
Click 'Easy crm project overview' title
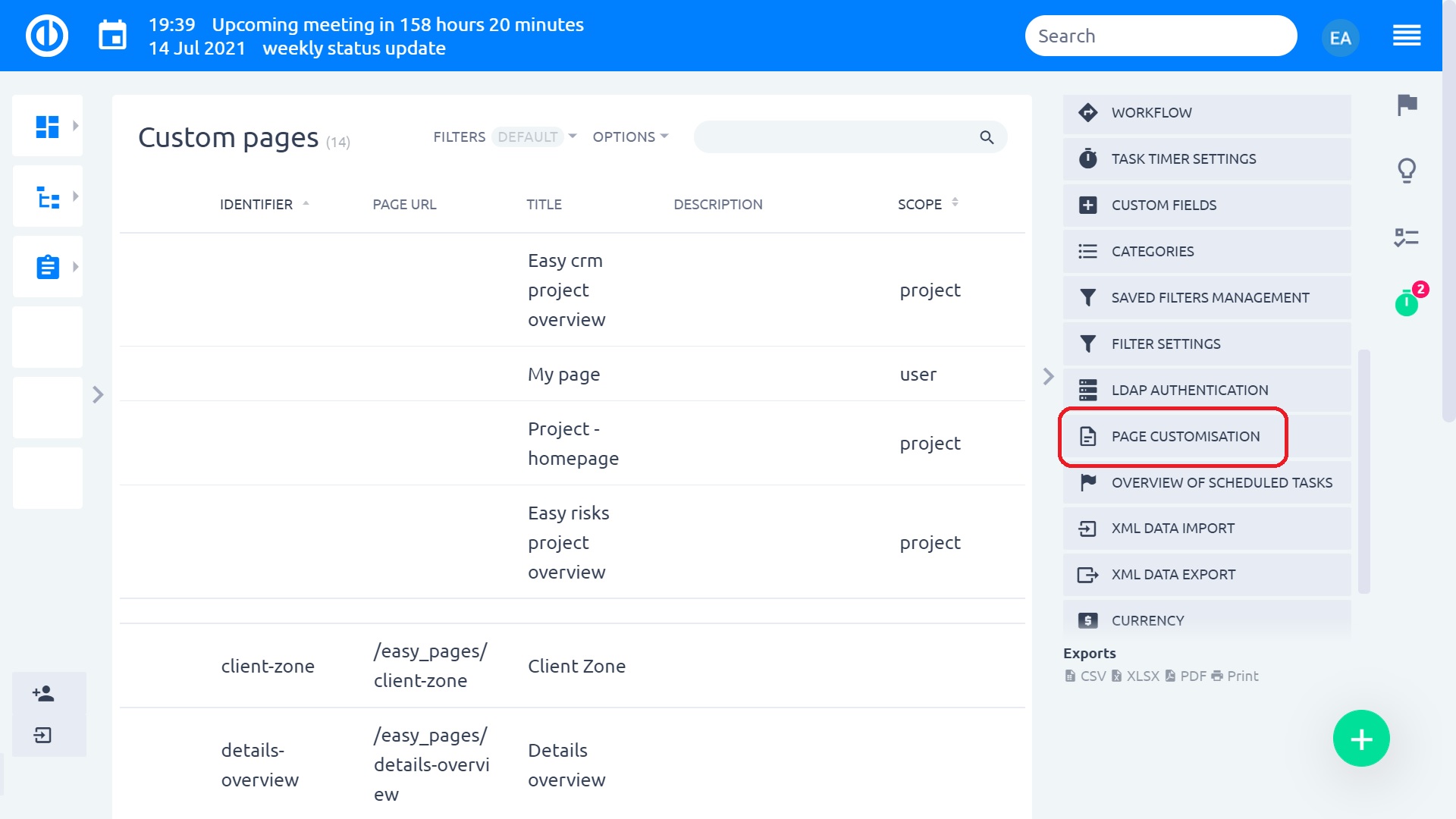[x=566, y=290]
